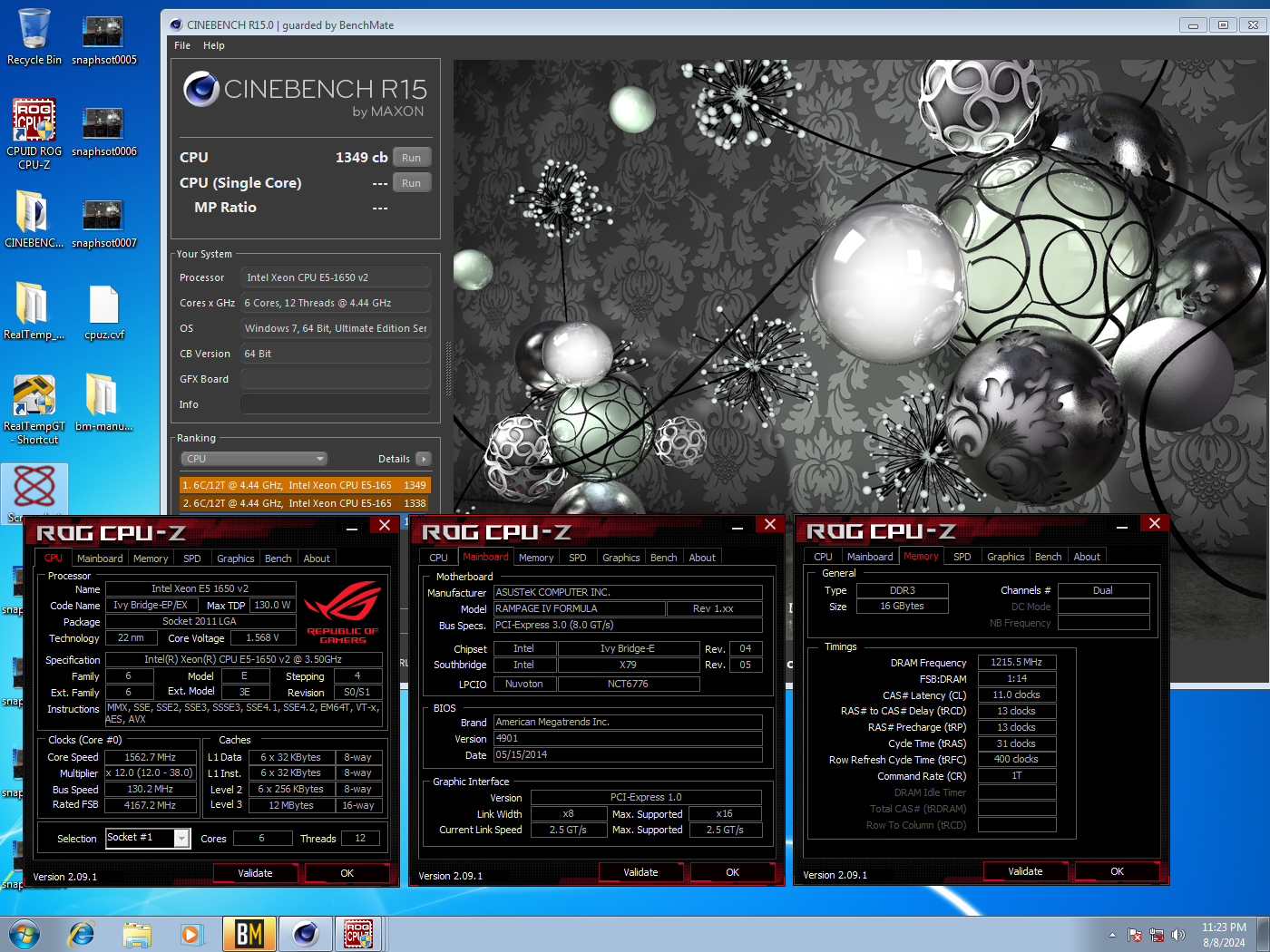Screen dimensions: 1270x952
Task: Click Validate in right CPU-Z window
Action: (1026, 871)
